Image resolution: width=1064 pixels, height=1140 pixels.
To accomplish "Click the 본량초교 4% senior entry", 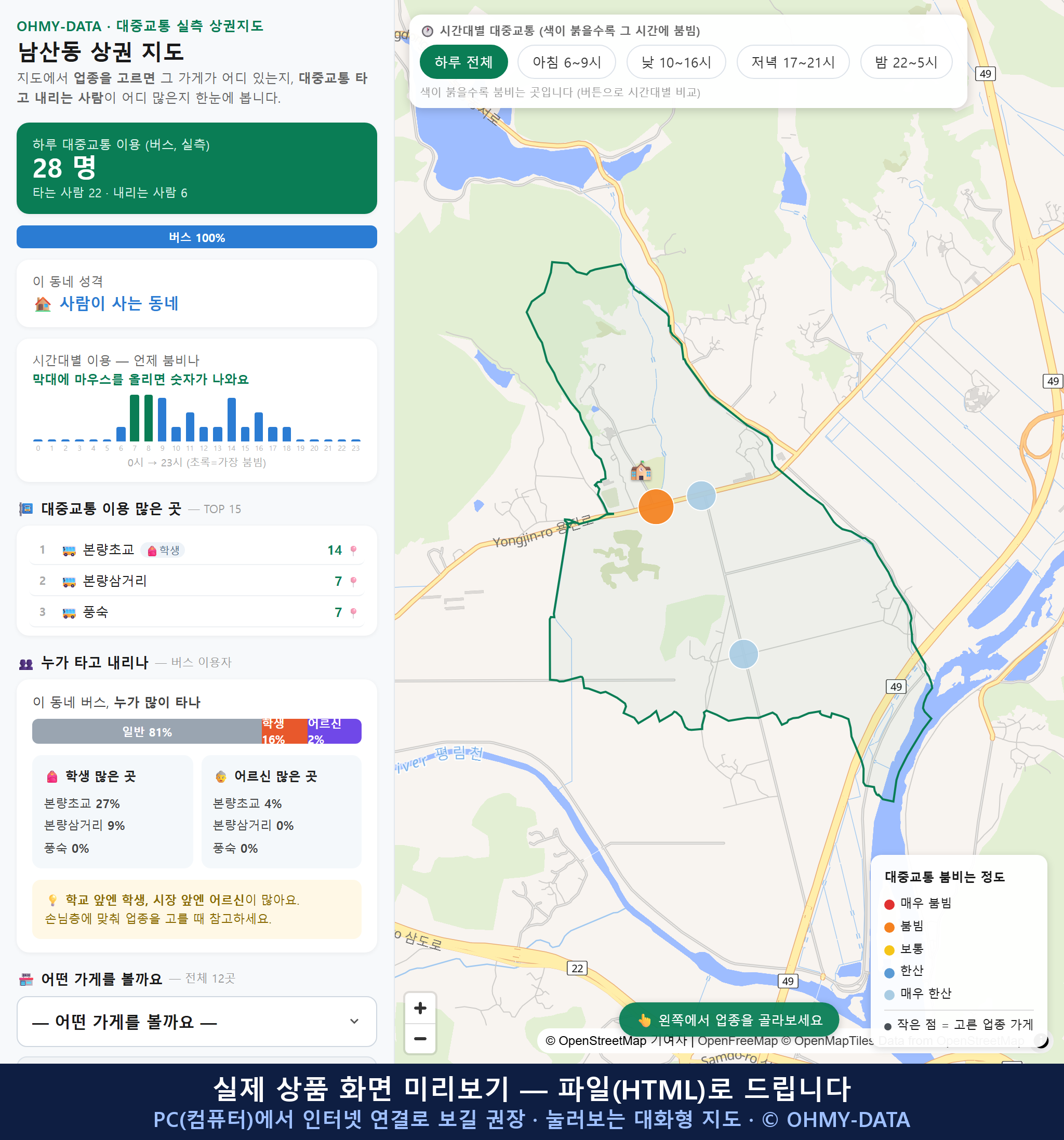I will [247, 804].
